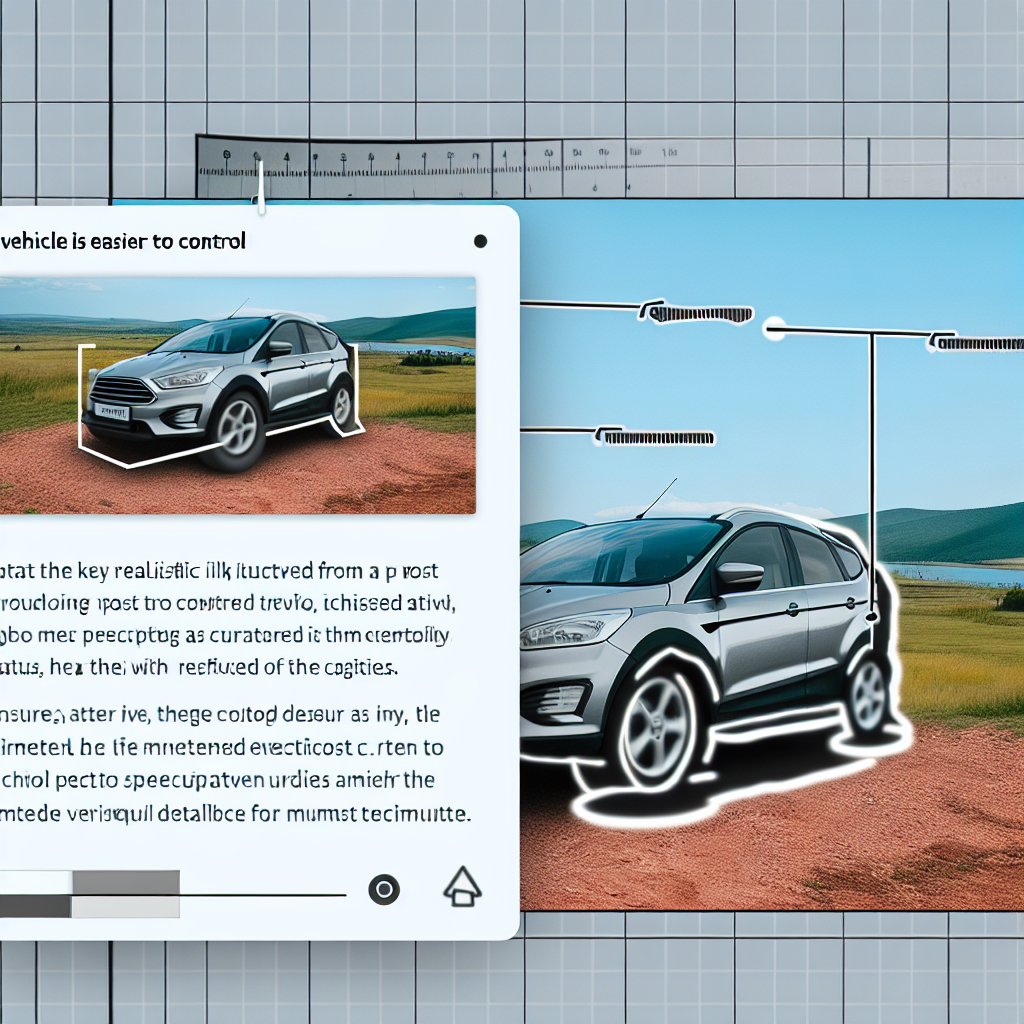1024x1024 pixels.
Task: Click the "vehicle is easier to control" title
Action: point(124,241)
